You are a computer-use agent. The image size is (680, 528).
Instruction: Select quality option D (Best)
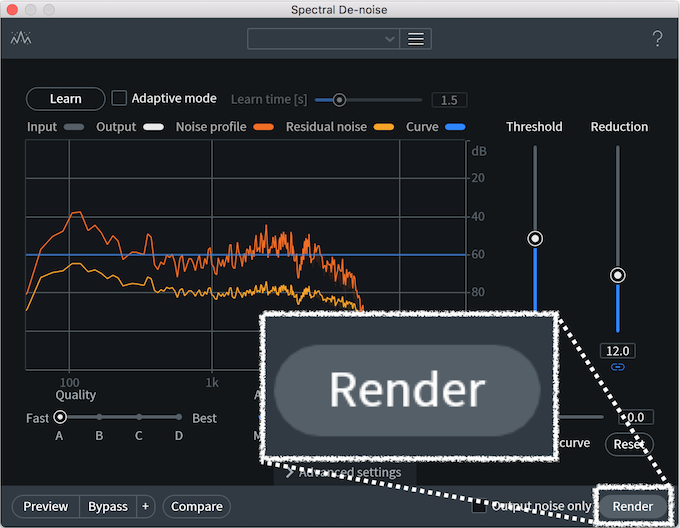(x=179, y=417)
